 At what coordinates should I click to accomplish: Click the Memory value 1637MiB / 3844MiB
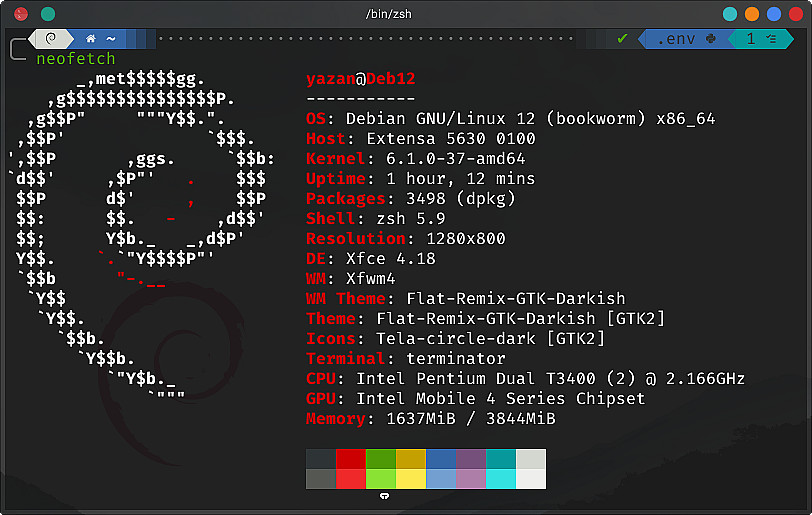[471, 419]
